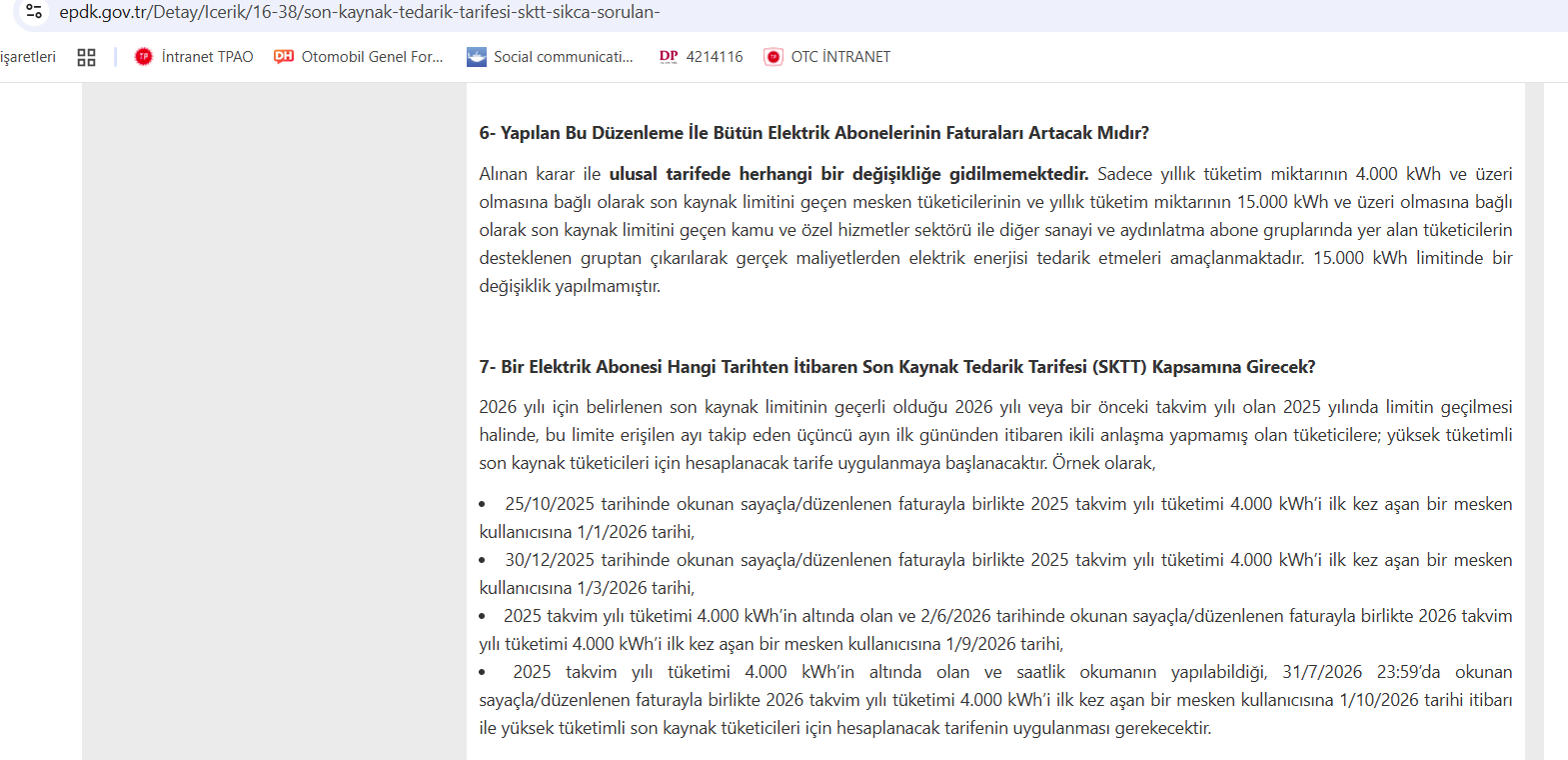Click question 6 heading about Faturaları Artacak
1568x760 pixels.
tap(813, 133)
